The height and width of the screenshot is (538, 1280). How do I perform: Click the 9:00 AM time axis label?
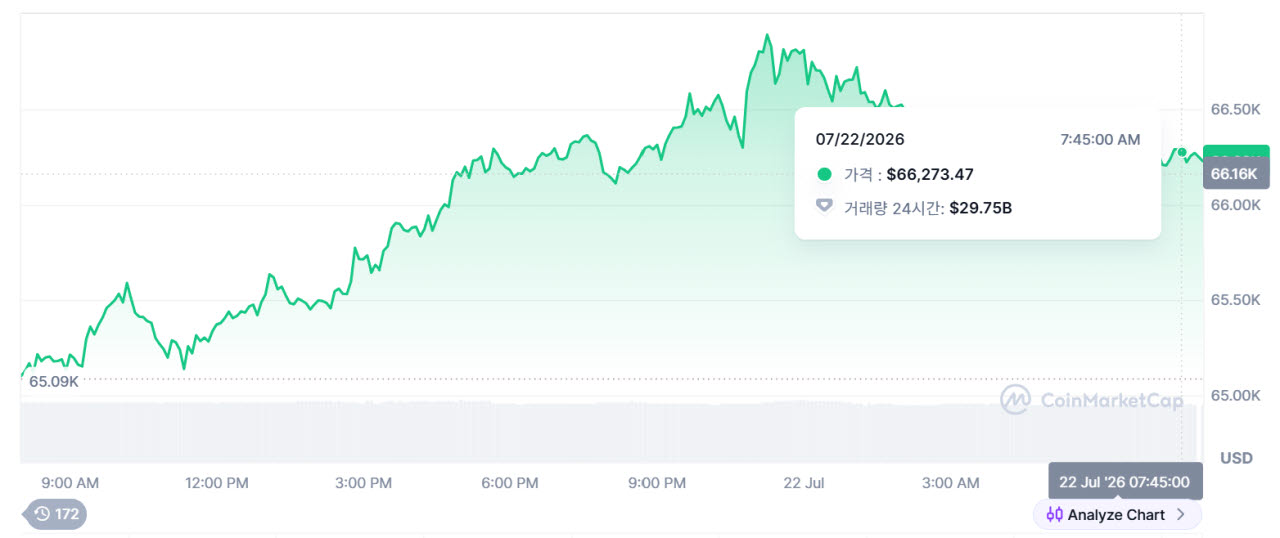[x=70, y=483]
